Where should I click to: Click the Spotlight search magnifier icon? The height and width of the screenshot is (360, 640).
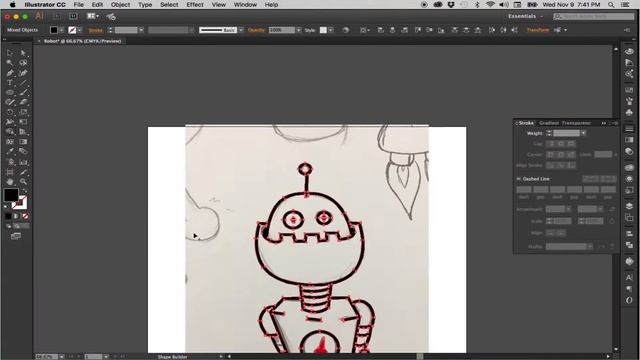(x=611, y=5)
